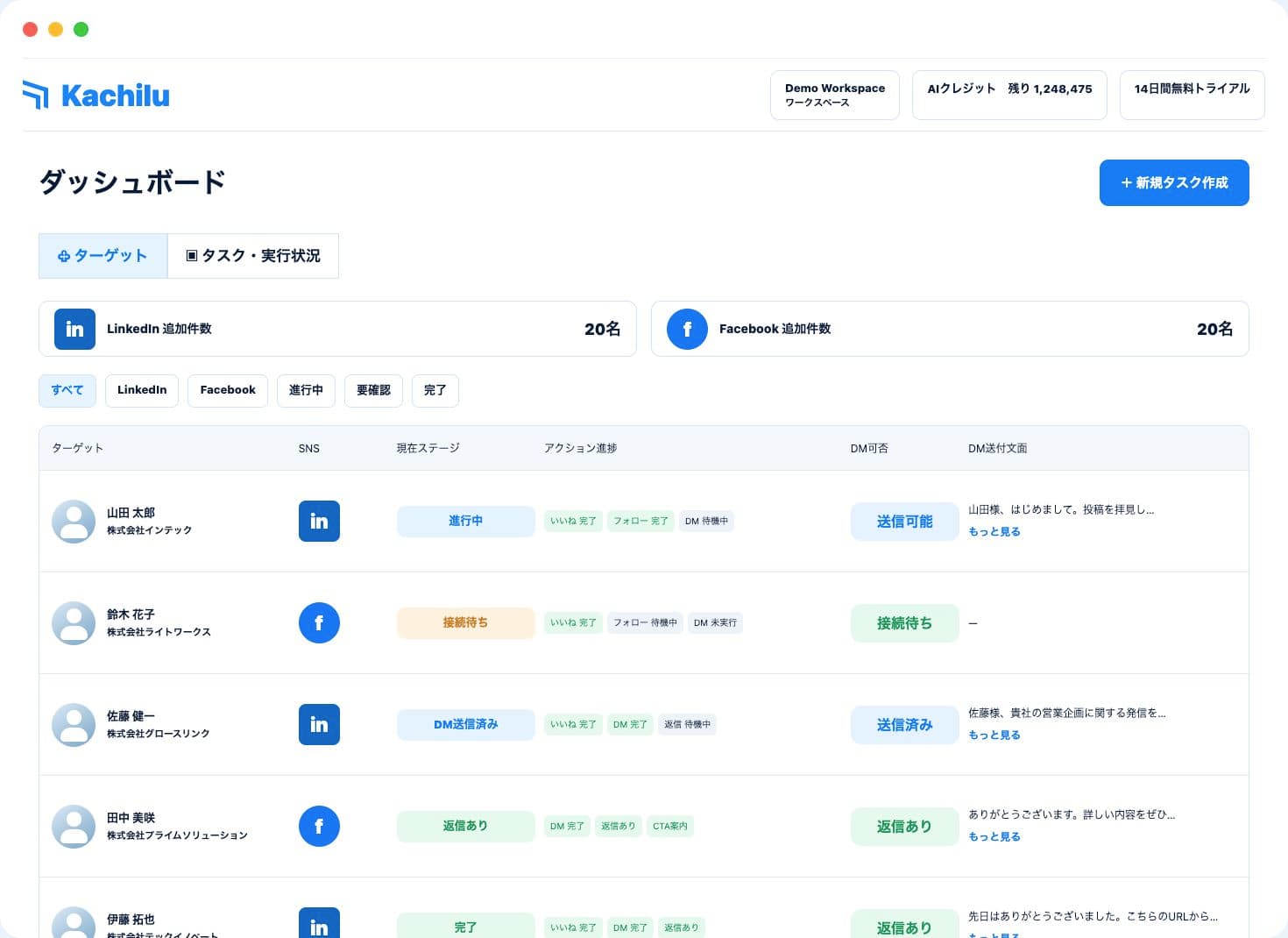Click Facebook icon in 田中 美咲 row
Screen dimensions: 1288x938
pos(319,826)
